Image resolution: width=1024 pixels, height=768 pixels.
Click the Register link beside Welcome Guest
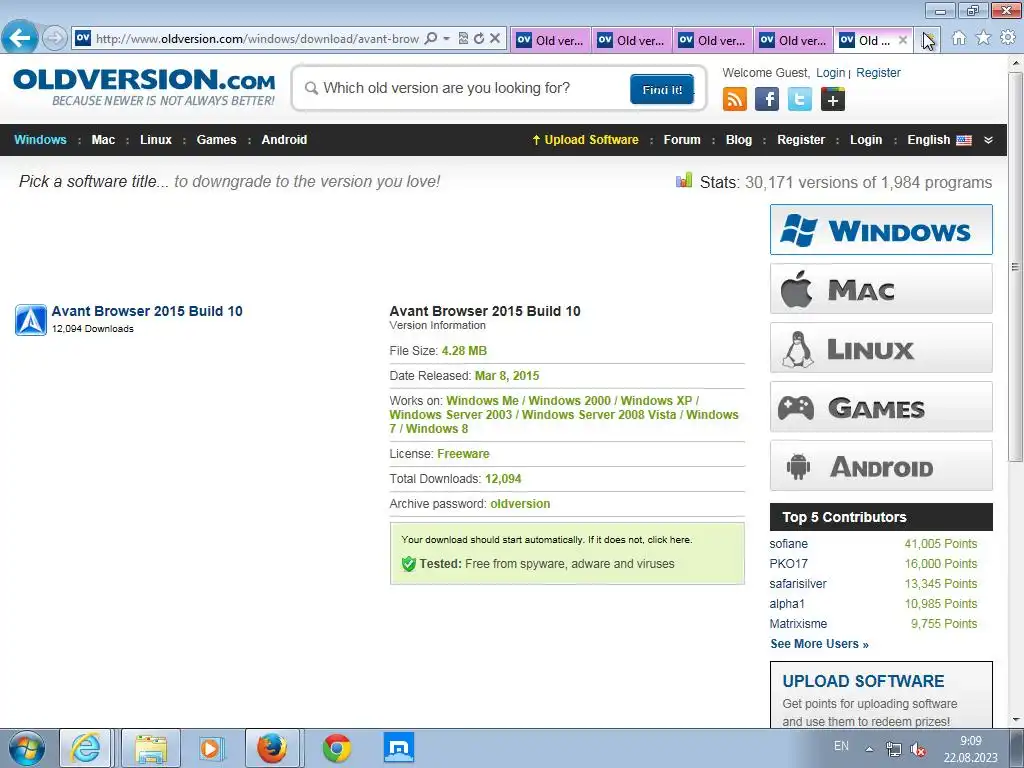click(x=878, y=72)
